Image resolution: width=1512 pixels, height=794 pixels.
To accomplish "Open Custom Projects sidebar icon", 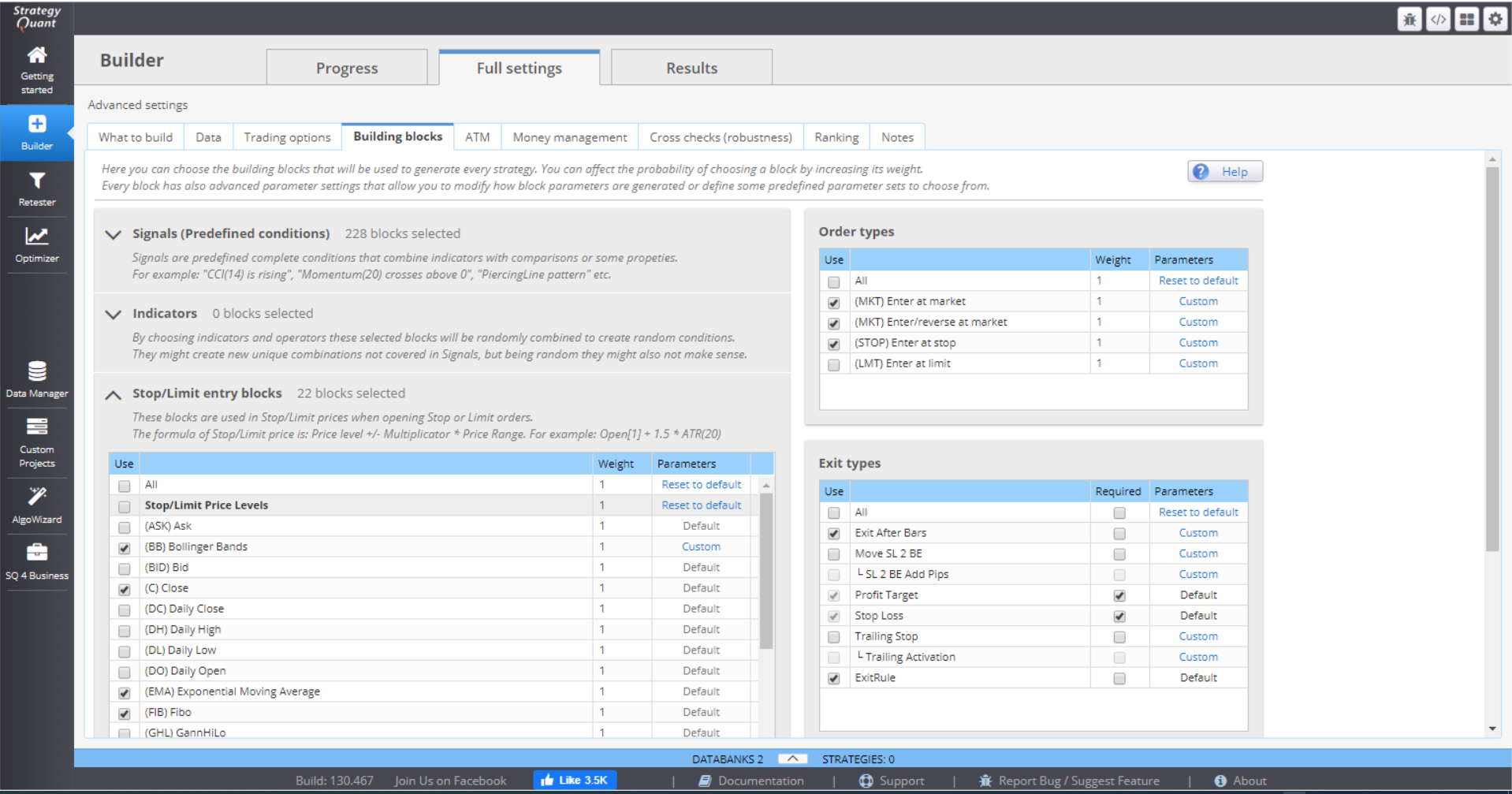I will [37, 427].
